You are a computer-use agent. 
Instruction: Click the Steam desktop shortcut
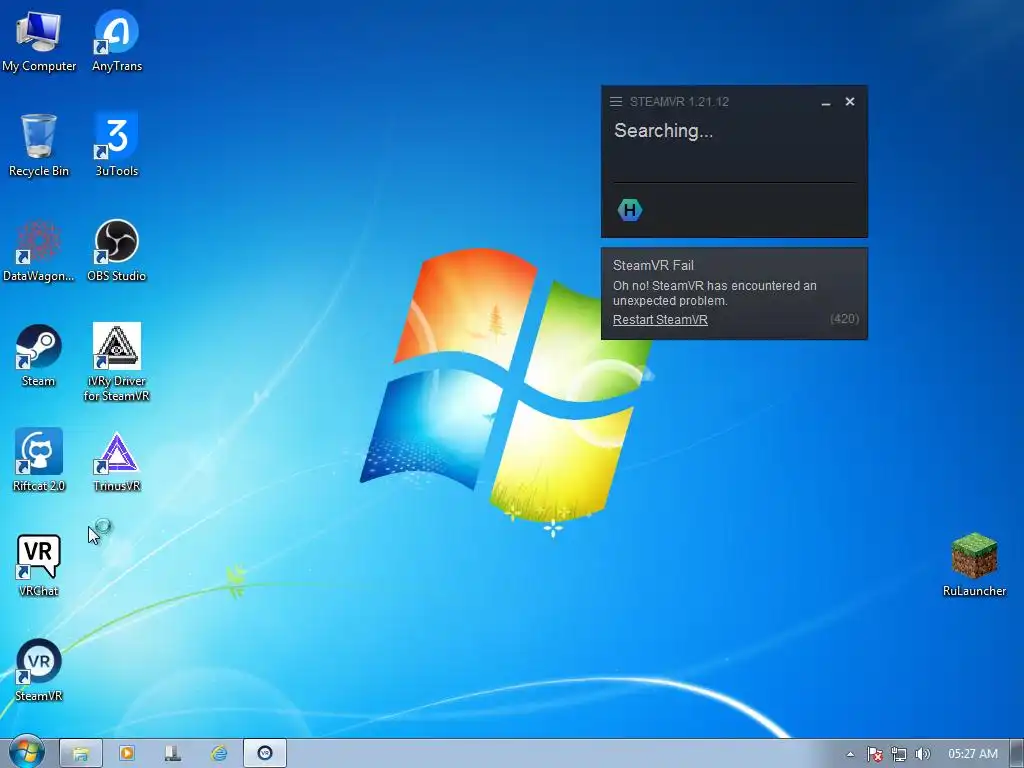click(39, 356)
